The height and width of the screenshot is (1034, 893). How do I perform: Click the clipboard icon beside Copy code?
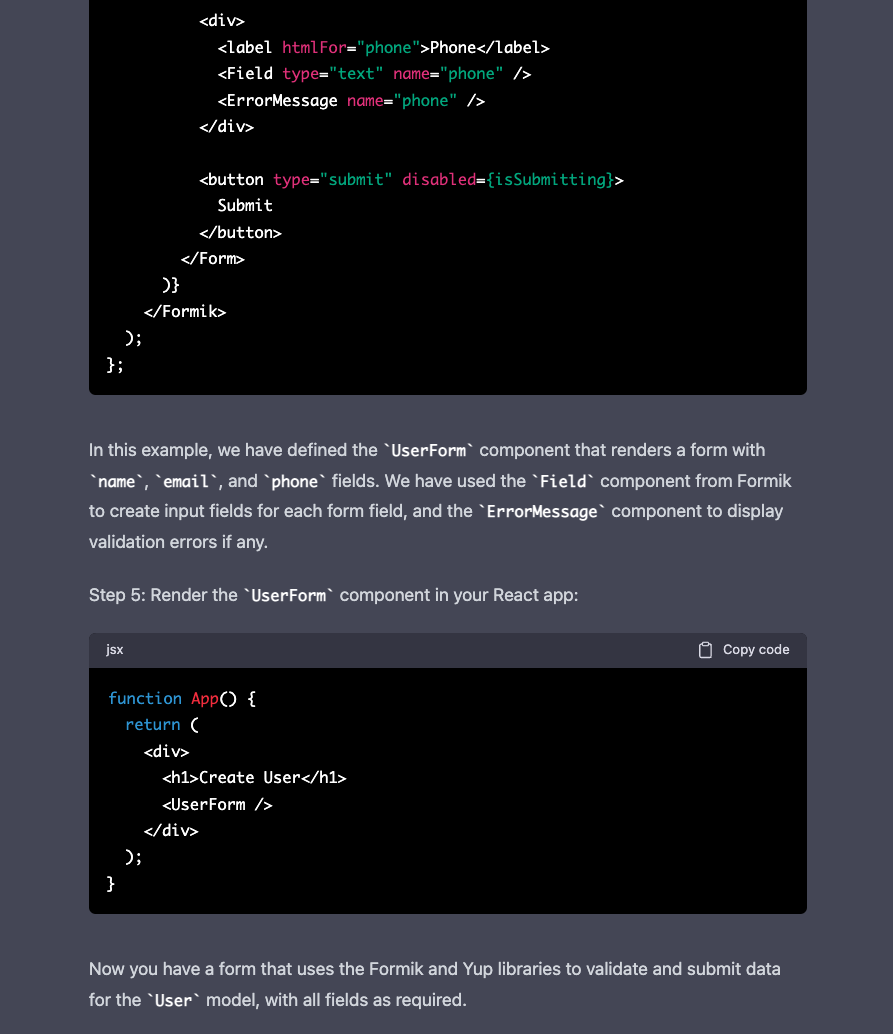pyautogui.click(x=705, y=650)
